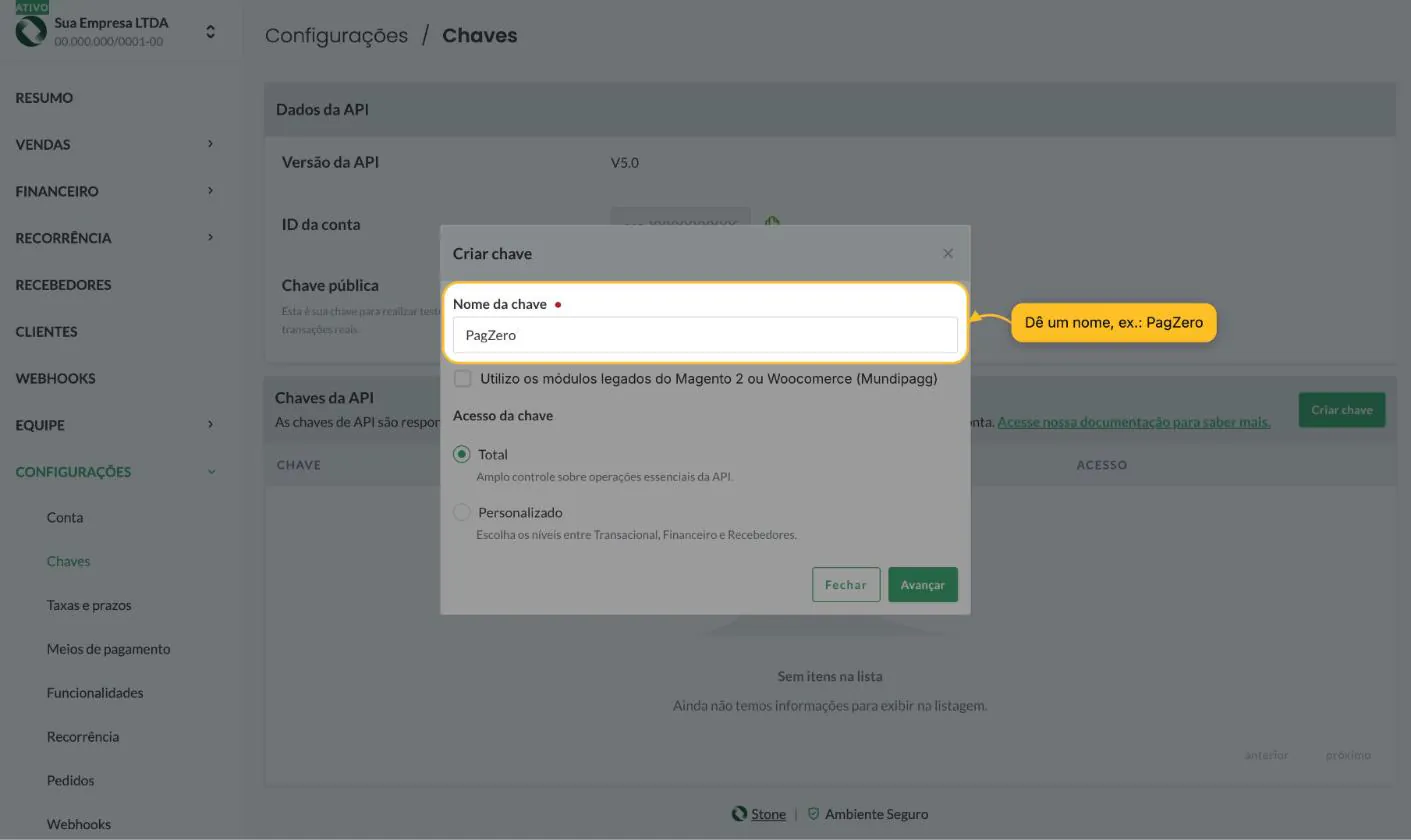This screenshot has height=840, width=1411.
Task: Select Chaves in the settings submenu
Action: 68,562
